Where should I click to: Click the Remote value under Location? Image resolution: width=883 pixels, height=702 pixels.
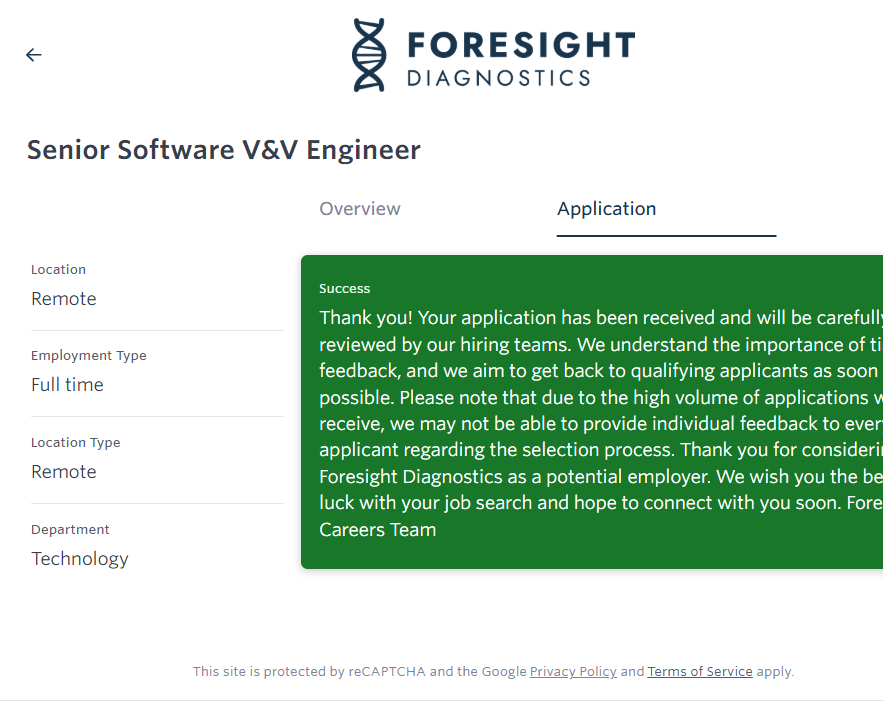pyautogui.click(x=64, y=299)
